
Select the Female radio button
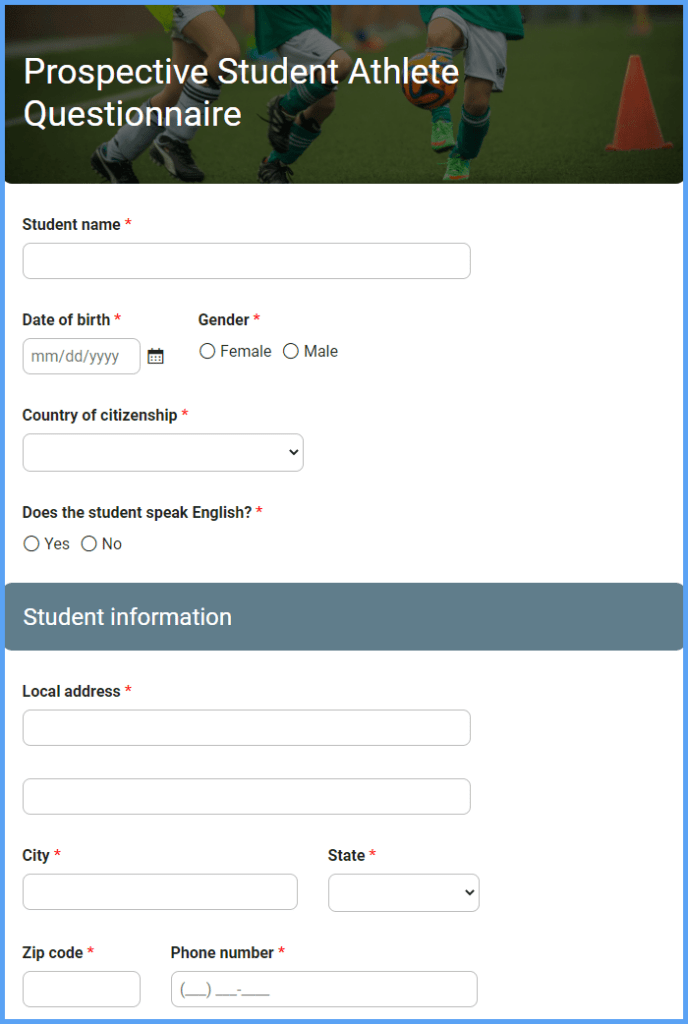[x=207, y=351]
